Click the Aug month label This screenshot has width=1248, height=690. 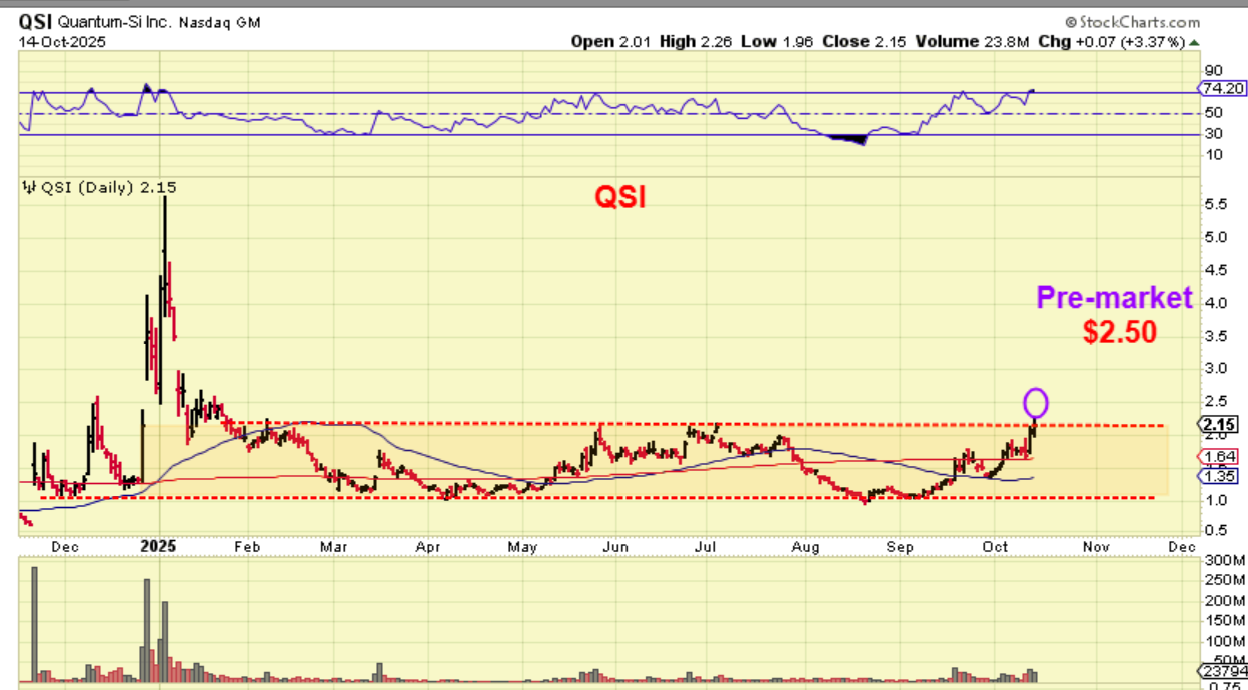(x=805, y=548)
